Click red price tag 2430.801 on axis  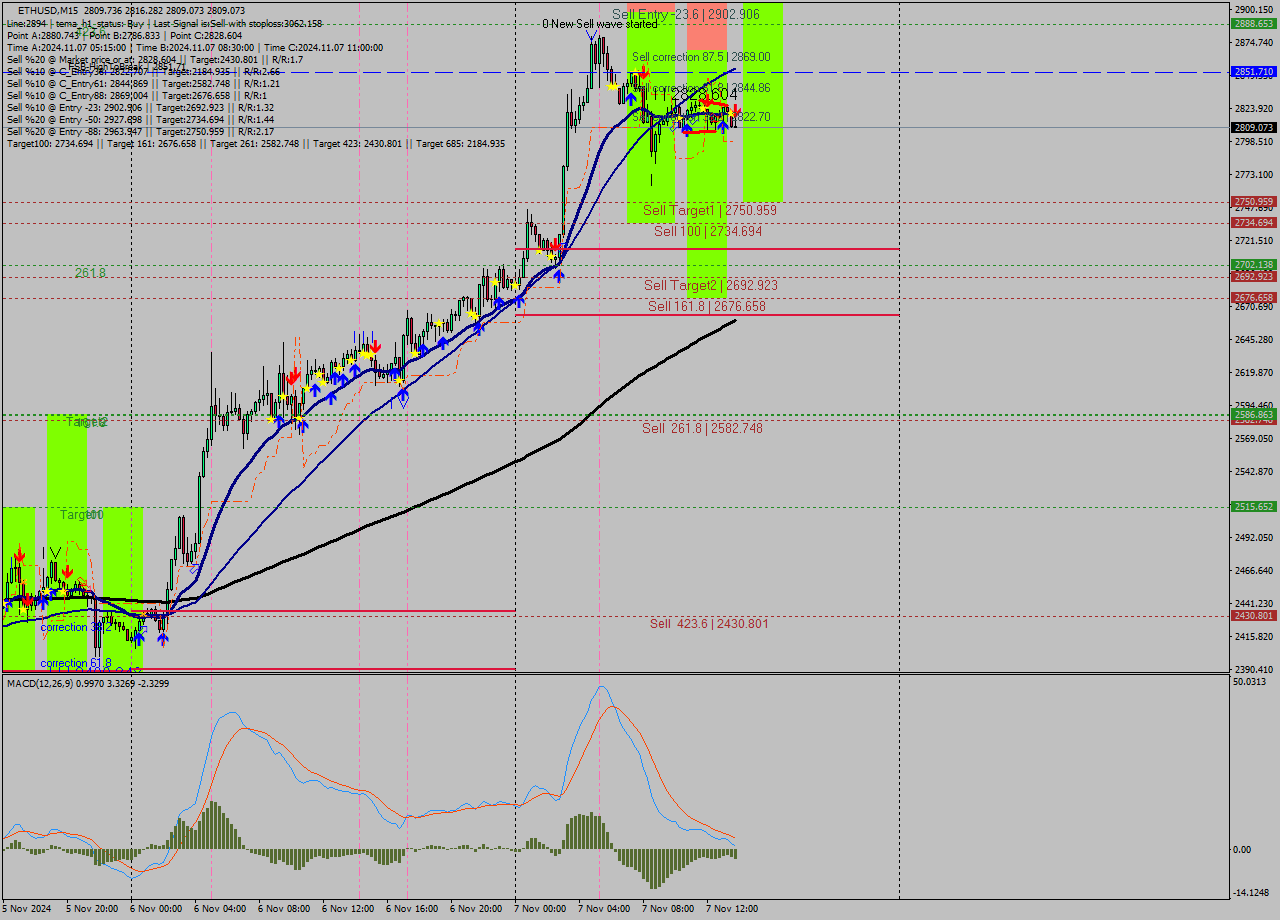pos(1253,616)
